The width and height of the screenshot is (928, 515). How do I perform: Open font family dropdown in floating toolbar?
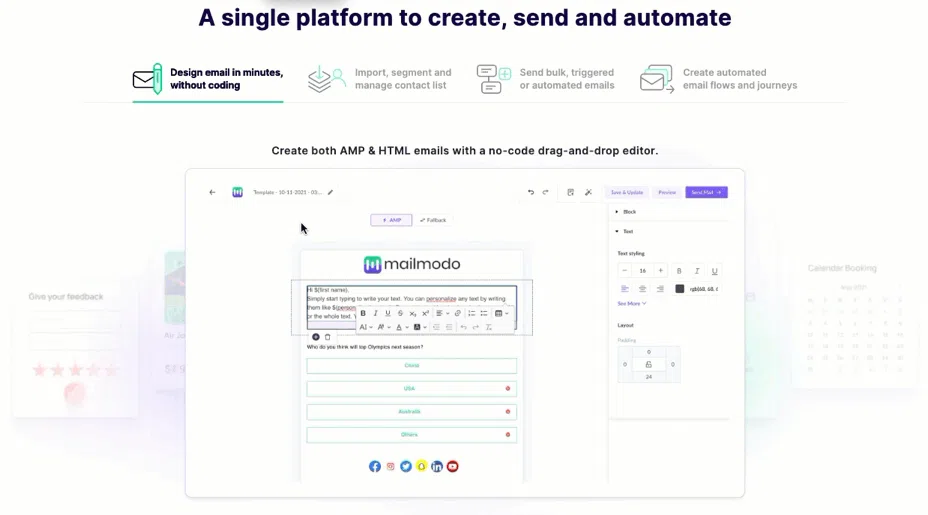pyautogui.click(x=384, y=327)
